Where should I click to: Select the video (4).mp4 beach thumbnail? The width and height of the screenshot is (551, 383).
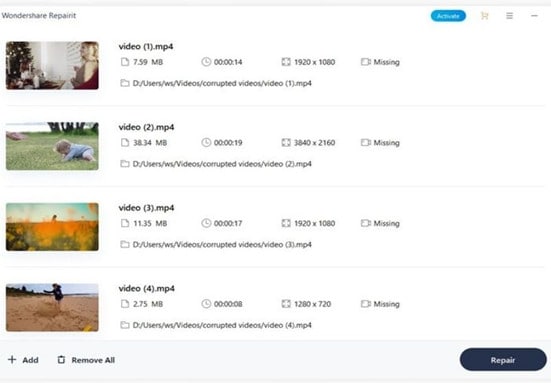pyautogui.click(x=52, y=307)
